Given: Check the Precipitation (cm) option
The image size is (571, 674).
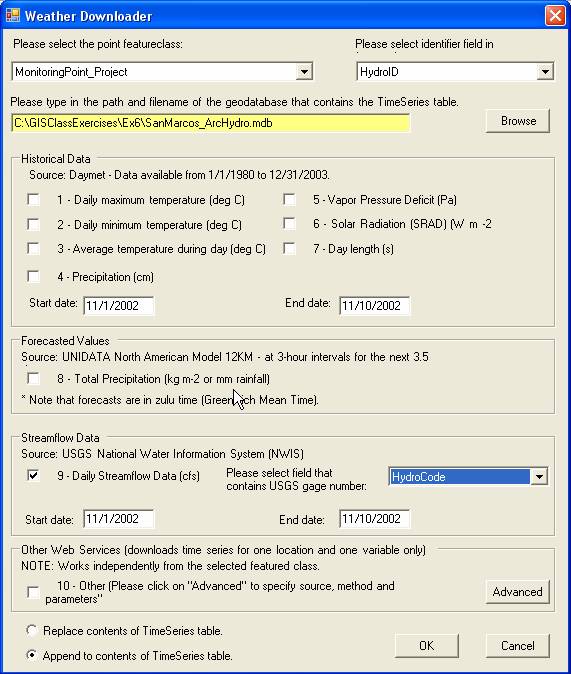Looking at the screenshot, I should [x=33, y=276].
